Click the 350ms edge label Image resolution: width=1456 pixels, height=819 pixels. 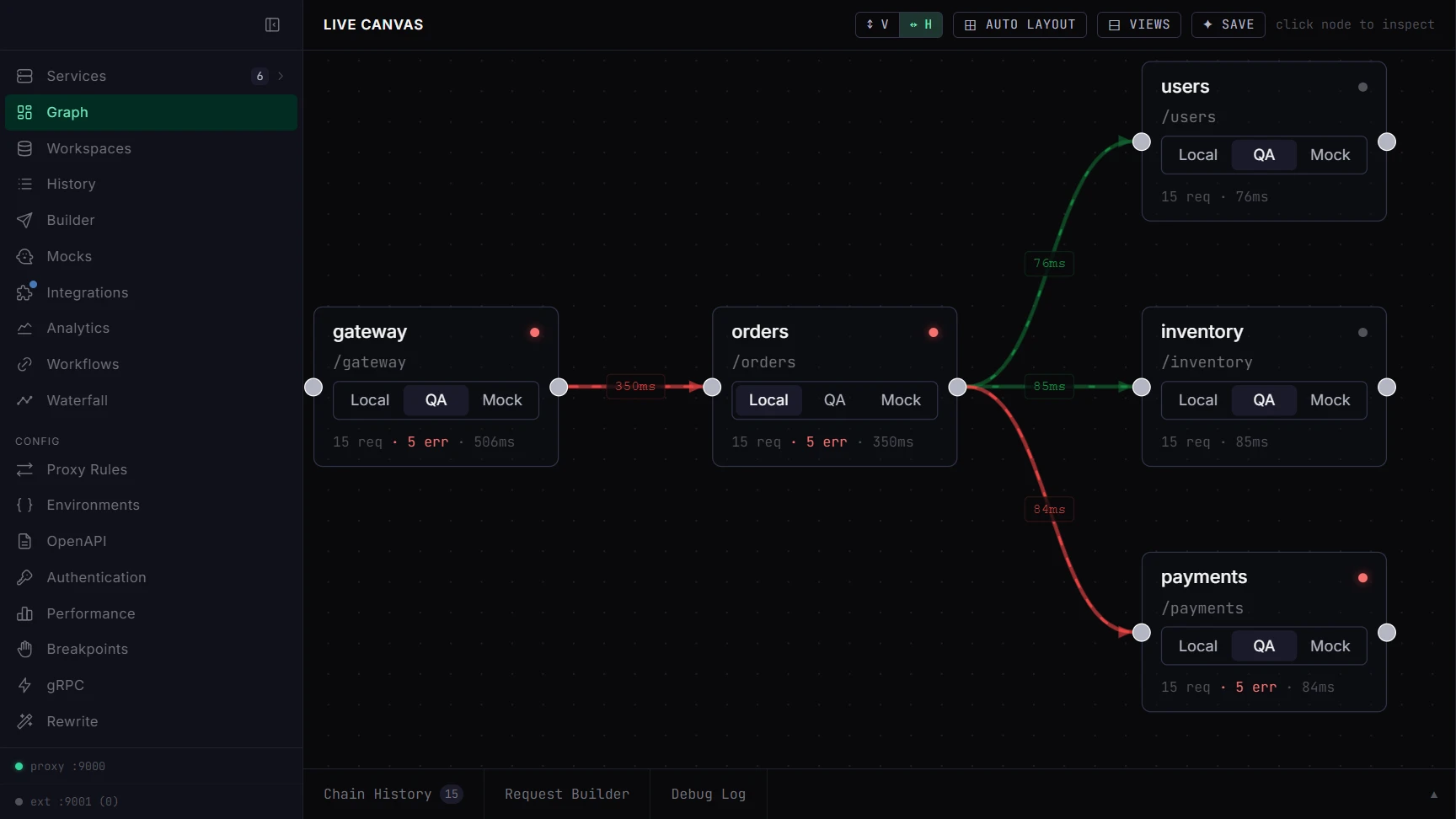click(635, 386)
